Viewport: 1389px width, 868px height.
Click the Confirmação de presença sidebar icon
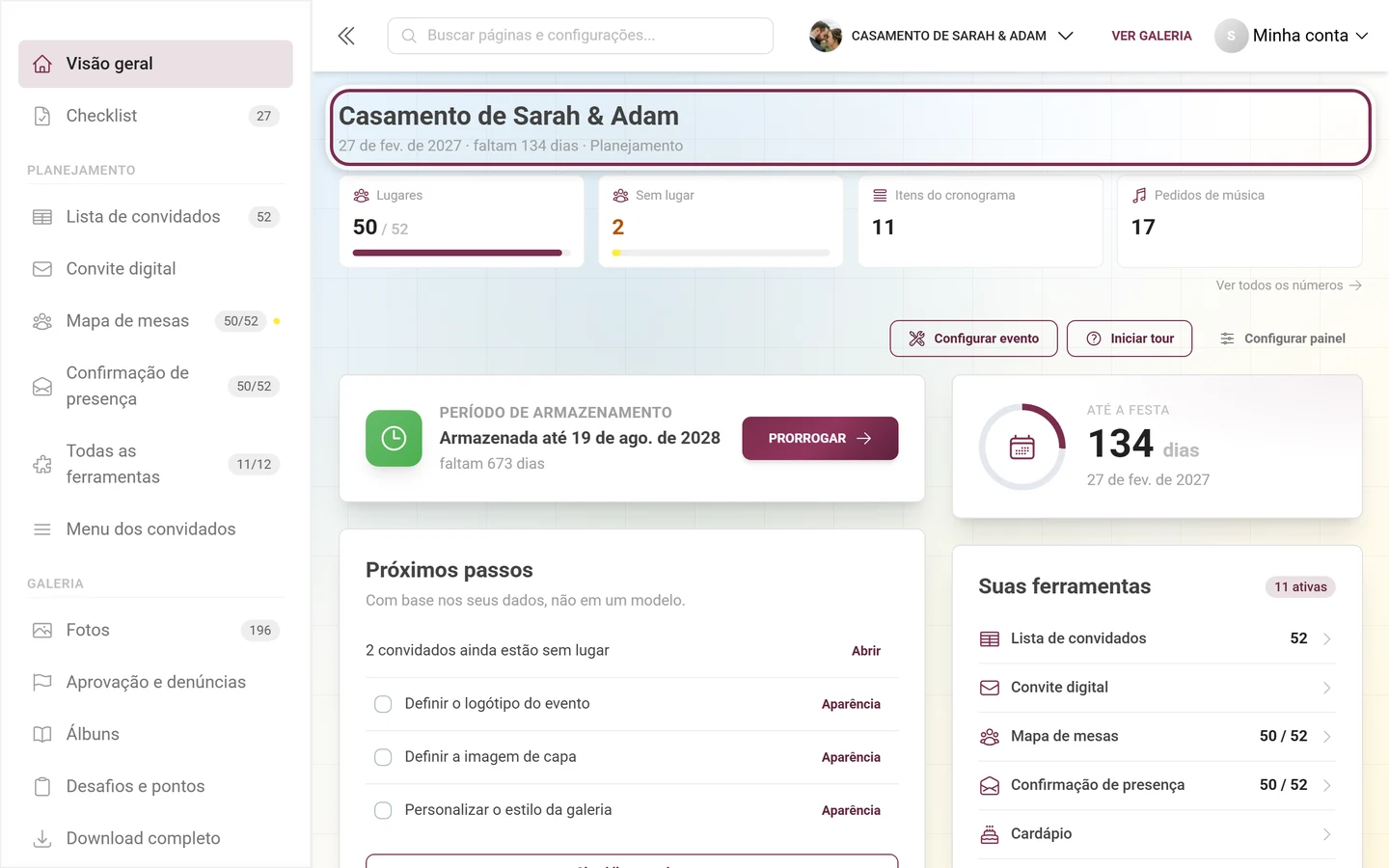[42, 386]
